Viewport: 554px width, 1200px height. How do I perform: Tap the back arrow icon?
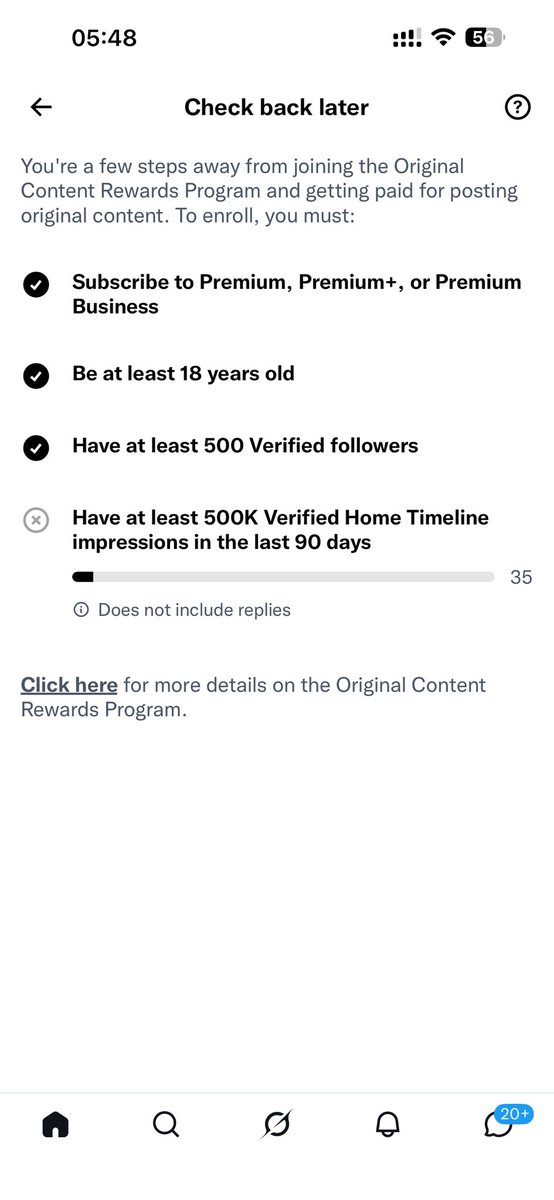pos(41,108)
